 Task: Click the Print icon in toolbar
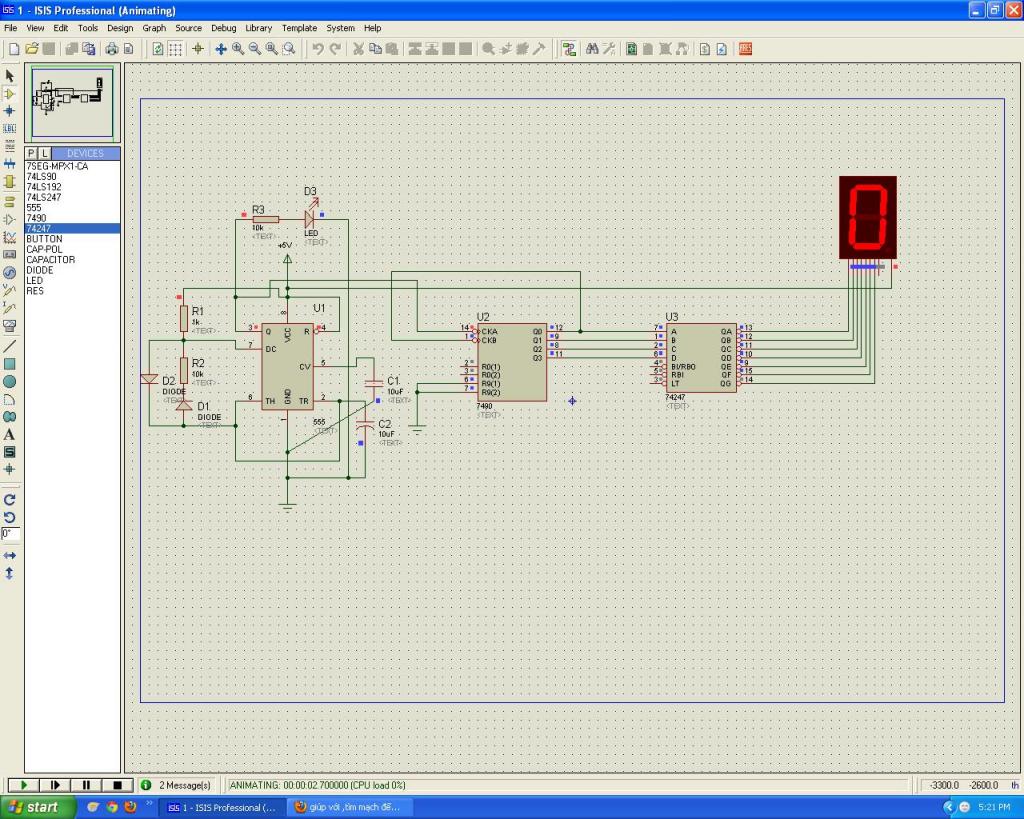(x=112, y=48)
